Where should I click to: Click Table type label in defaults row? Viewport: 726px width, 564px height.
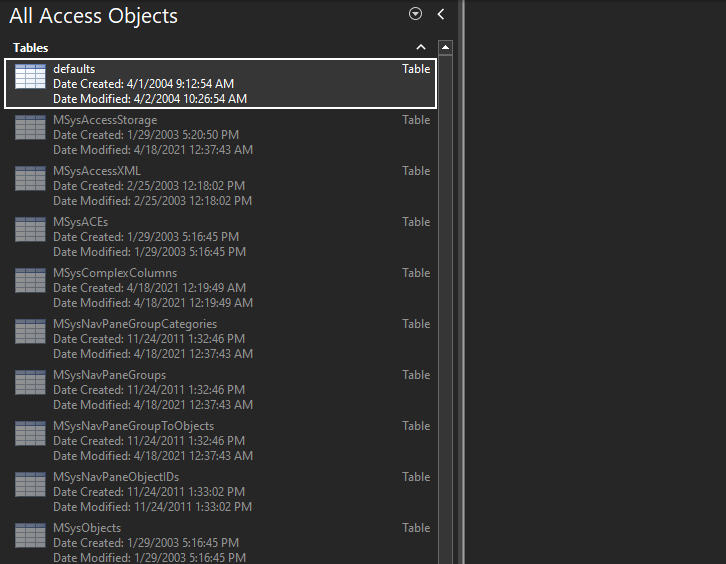click(416, 69)
